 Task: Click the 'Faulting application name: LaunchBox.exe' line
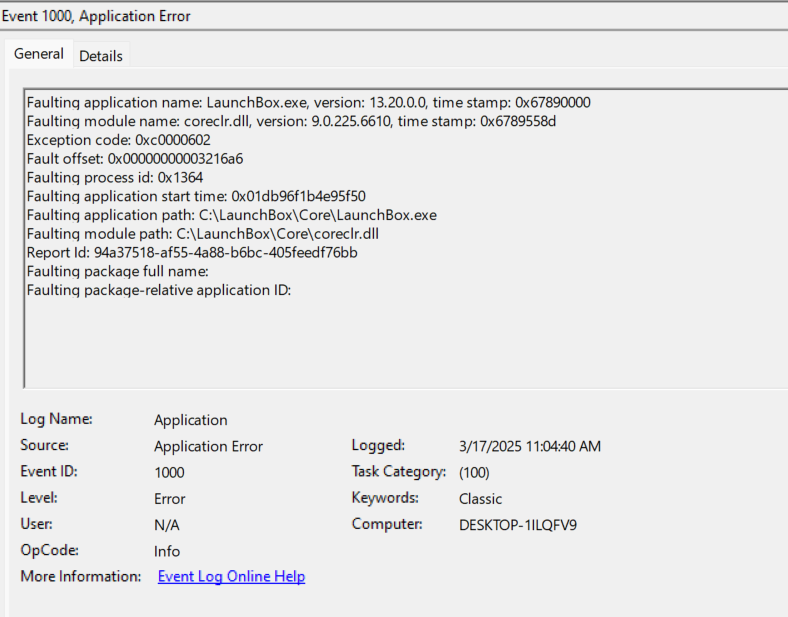[309, 102]
